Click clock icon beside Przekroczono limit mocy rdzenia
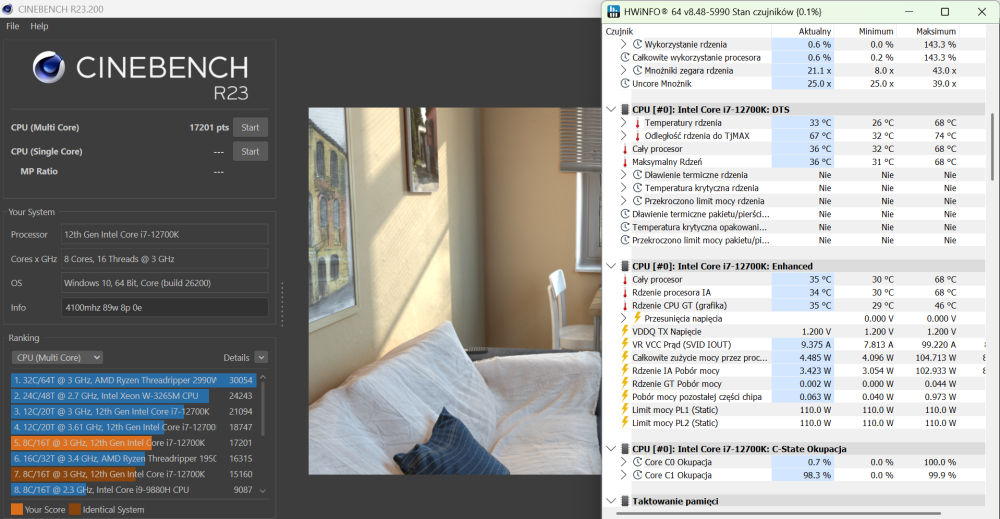Image resolution: width=1000 pixels, height=519 pixels. pos(637,201)
